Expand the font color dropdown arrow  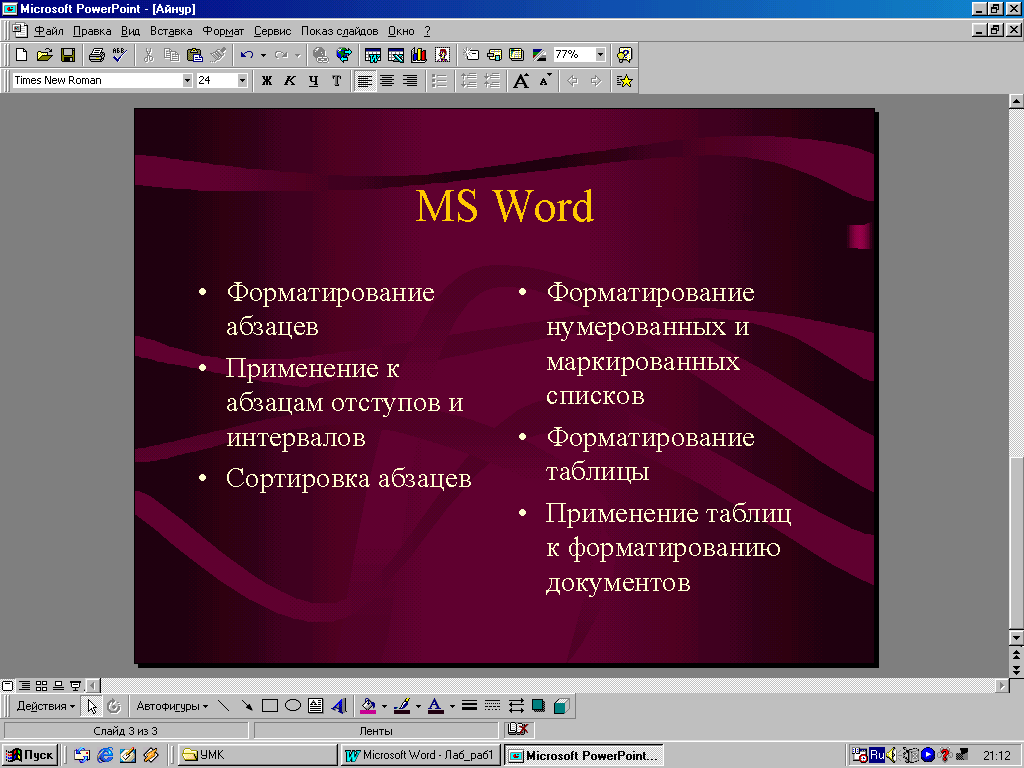452,706
